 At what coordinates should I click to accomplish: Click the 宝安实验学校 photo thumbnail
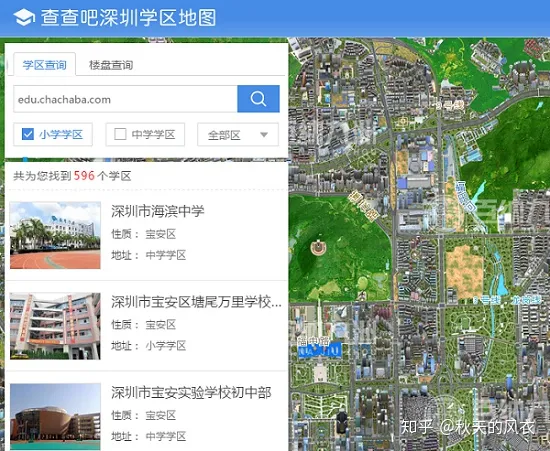[x=55, y=417]
